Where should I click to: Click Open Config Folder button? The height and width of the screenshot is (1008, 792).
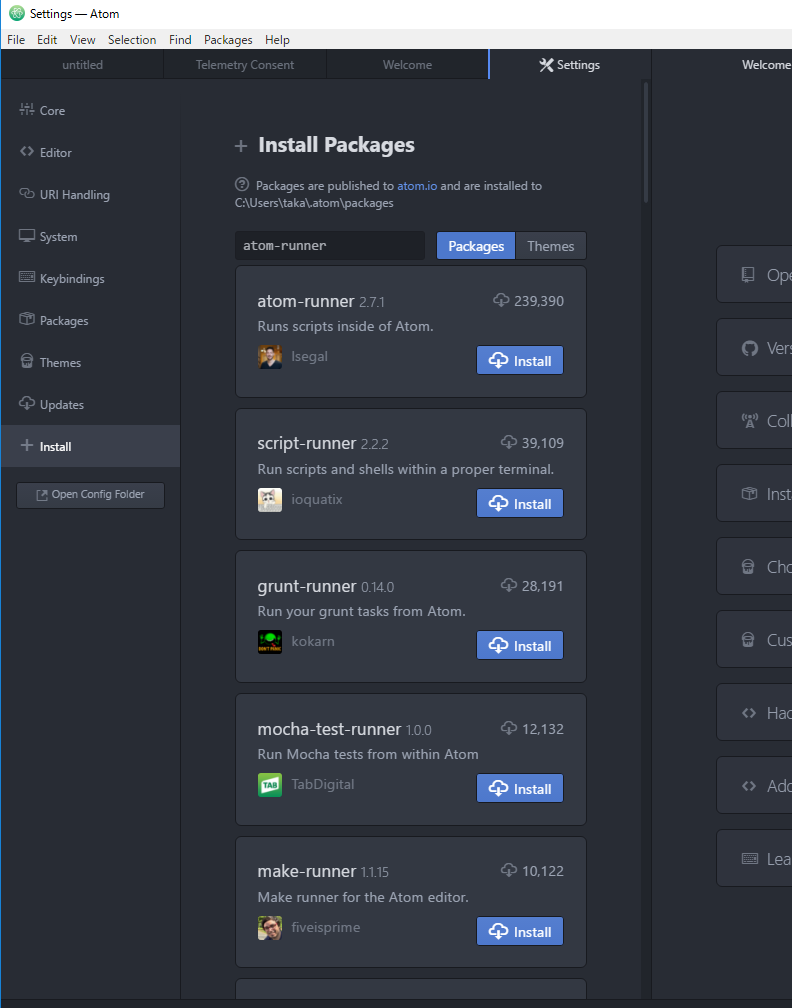click(91, 495)
